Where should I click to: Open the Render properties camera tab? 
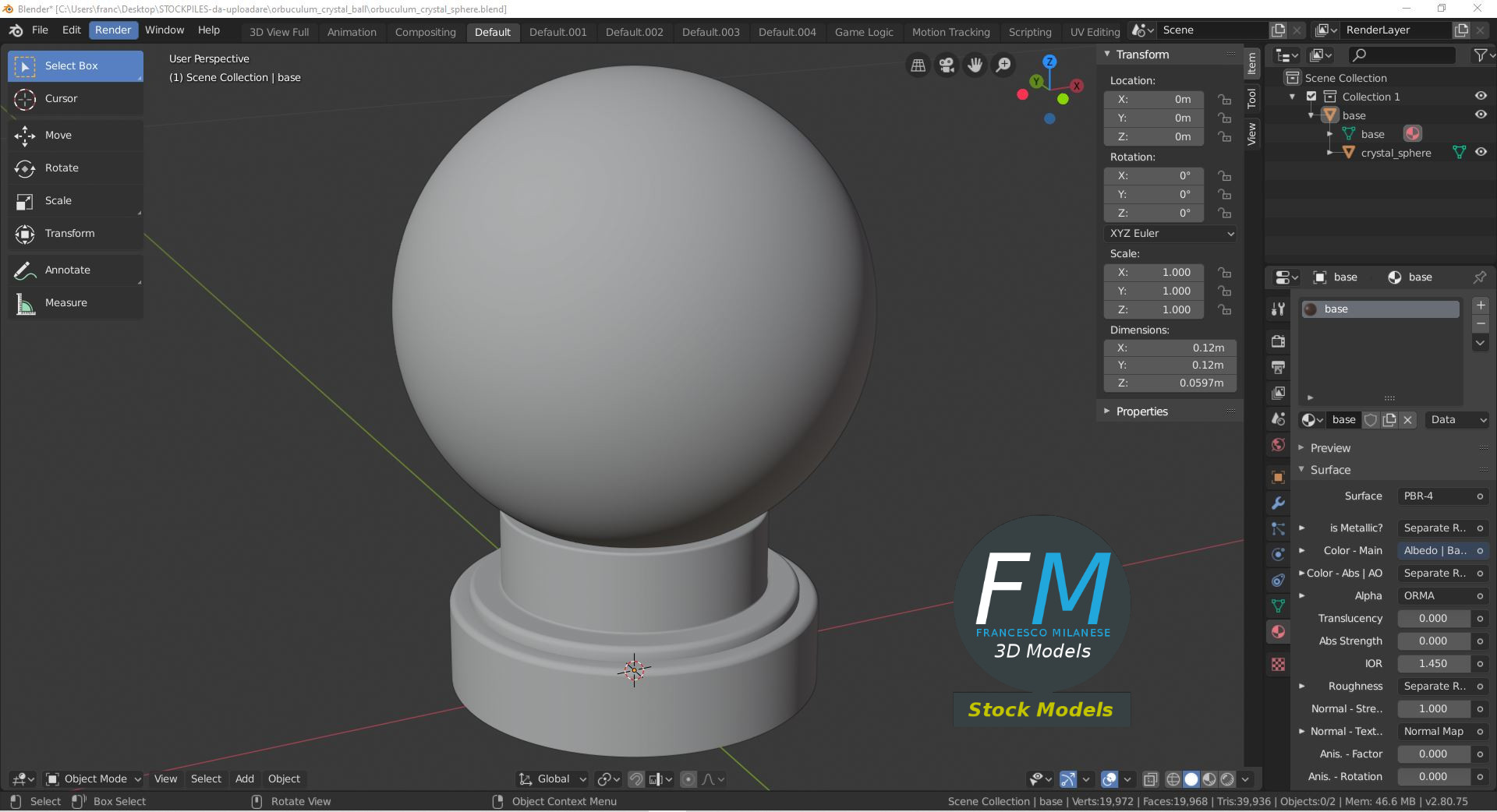coord(1277,341)
